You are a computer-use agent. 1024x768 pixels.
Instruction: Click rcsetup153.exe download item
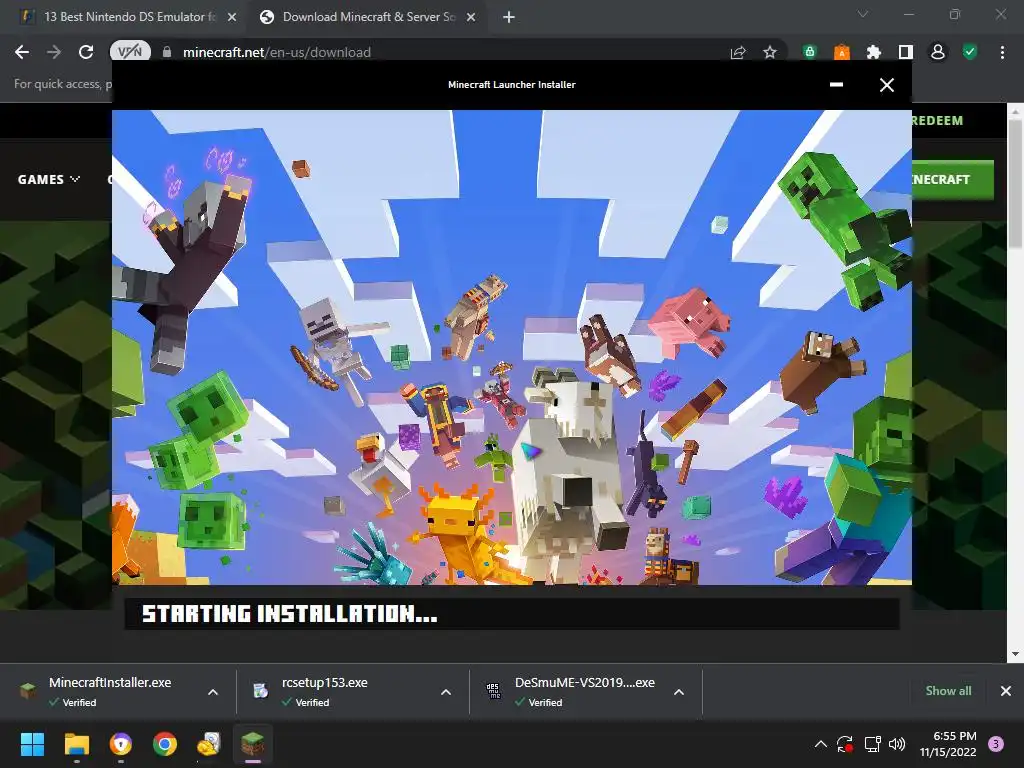pos(325,691)
